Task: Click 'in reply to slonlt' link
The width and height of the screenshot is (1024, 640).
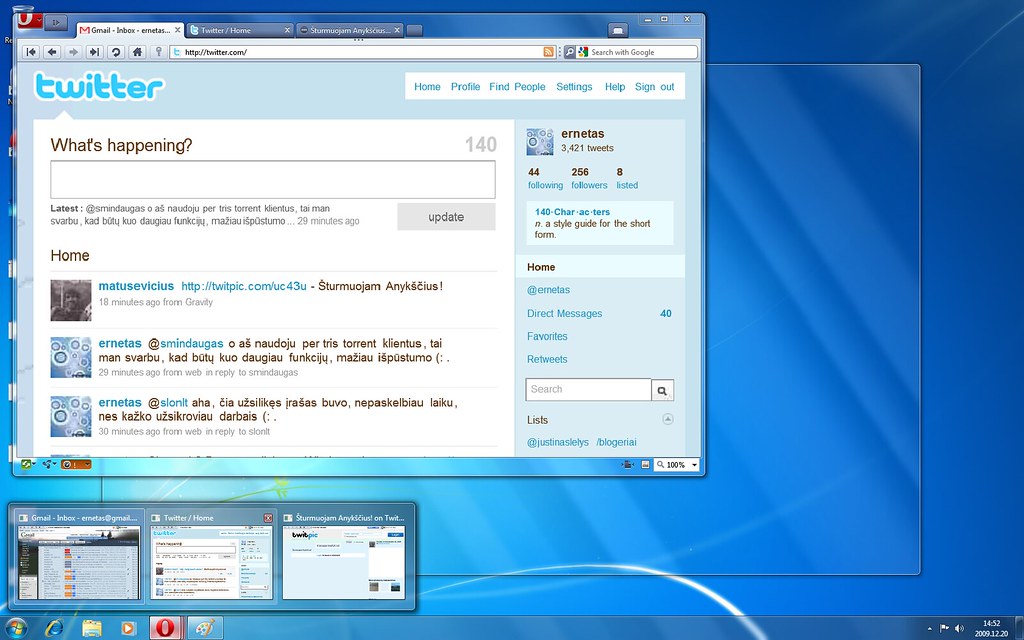Action: tap(238, 432)
